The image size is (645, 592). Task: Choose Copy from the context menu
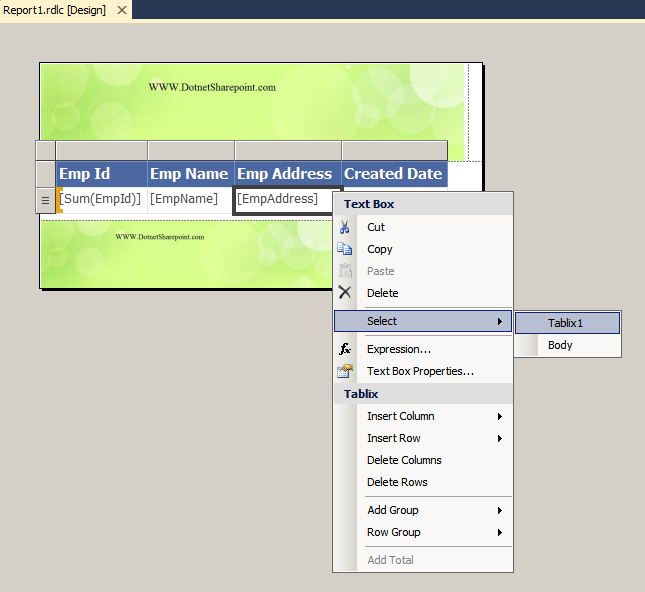tap(423, 249)
